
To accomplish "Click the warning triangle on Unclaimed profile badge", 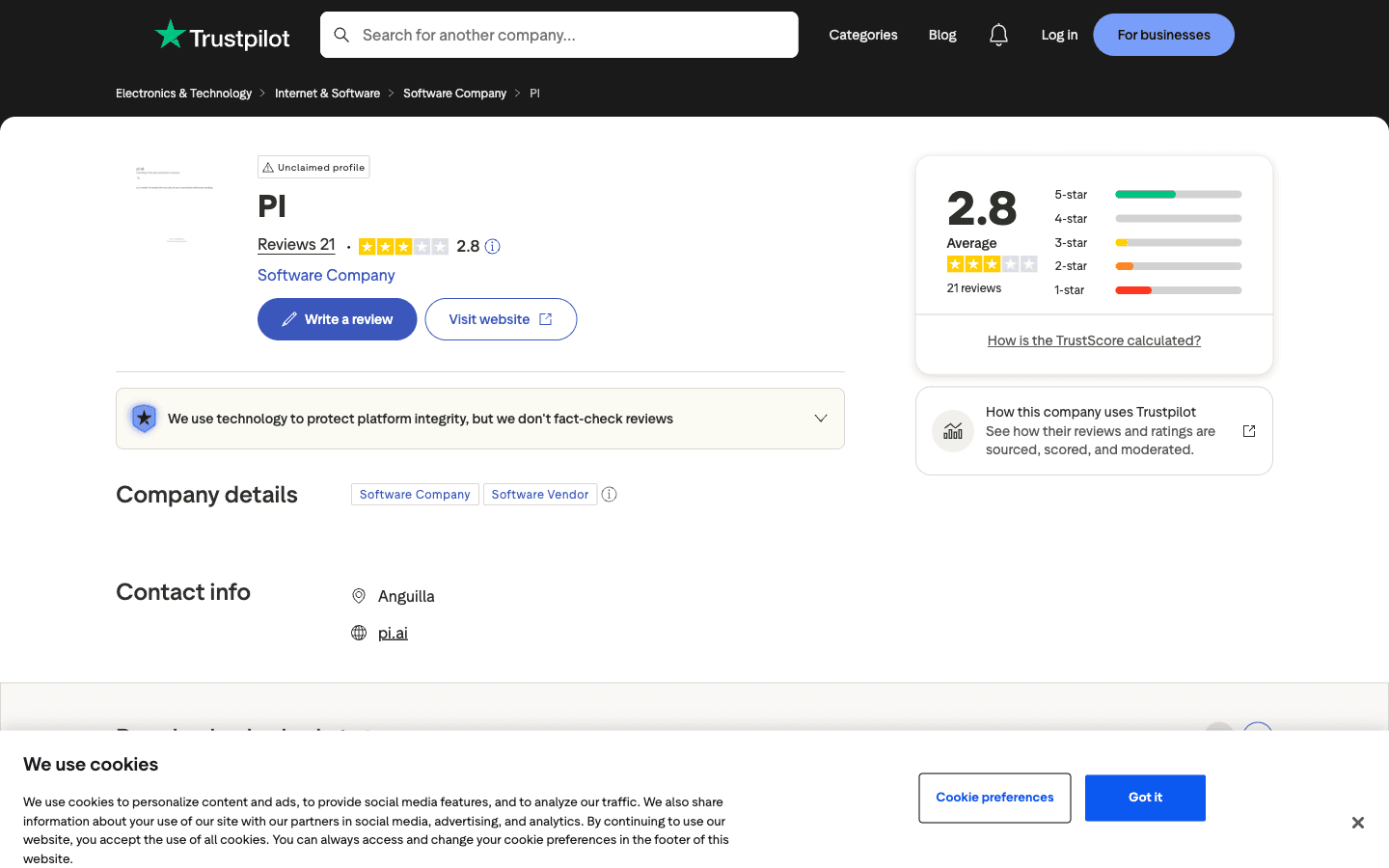I will [x=268, y=167].
